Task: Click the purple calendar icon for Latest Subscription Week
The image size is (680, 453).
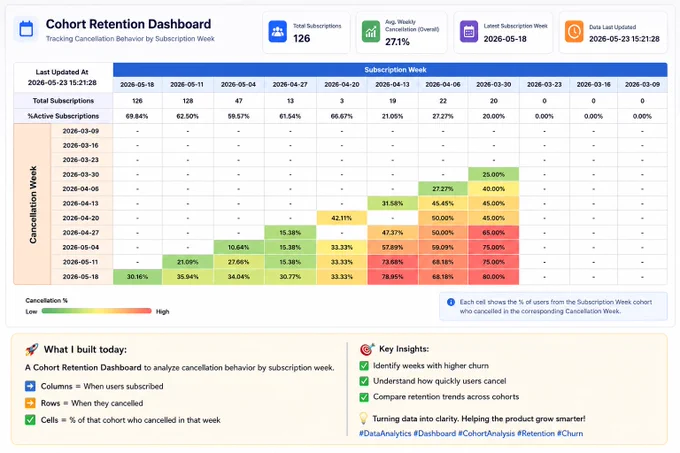Action: click(x=469, y=32)
